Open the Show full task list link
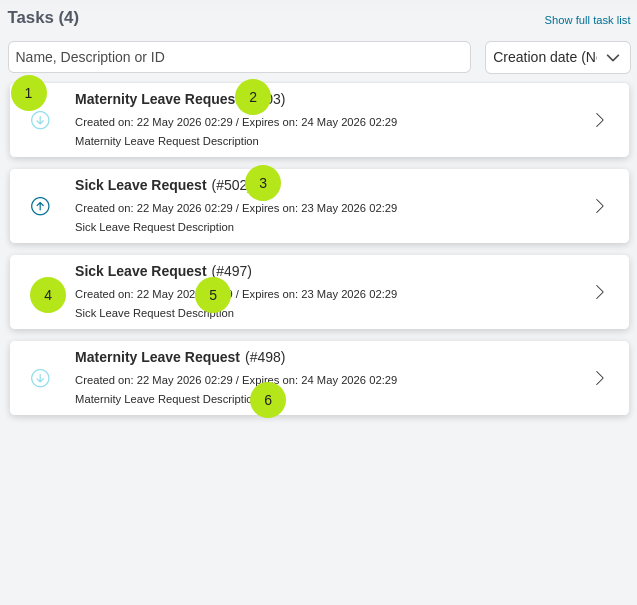The height and width of the screenshot is (605, 637). 587,20
